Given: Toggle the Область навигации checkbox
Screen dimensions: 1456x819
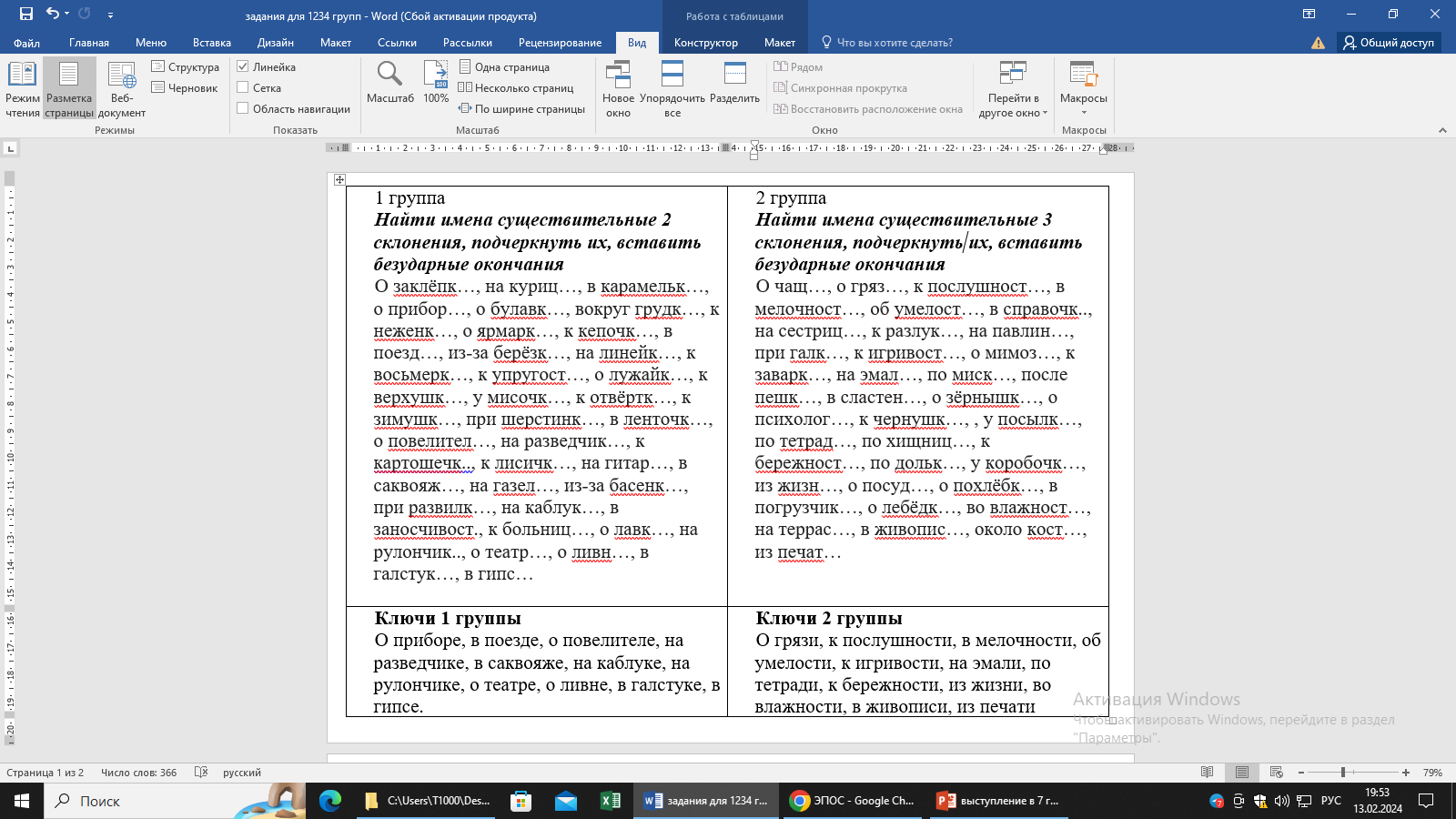Looking at the screenshot, I should coord(243,108).
